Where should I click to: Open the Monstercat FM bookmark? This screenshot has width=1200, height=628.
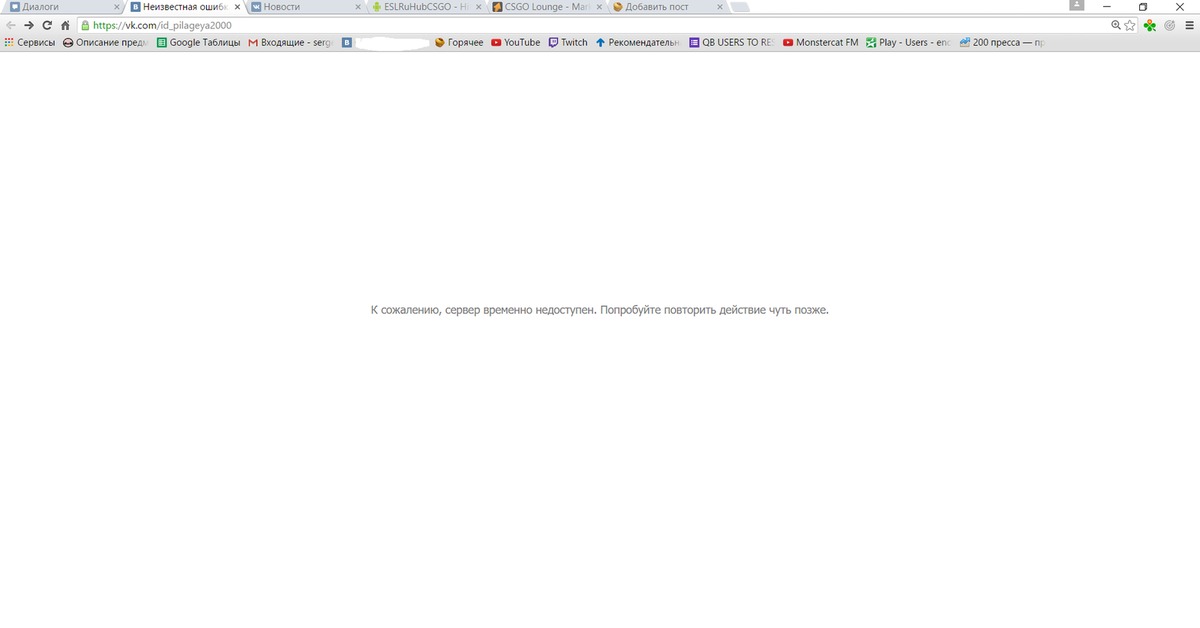coord(821,42)
